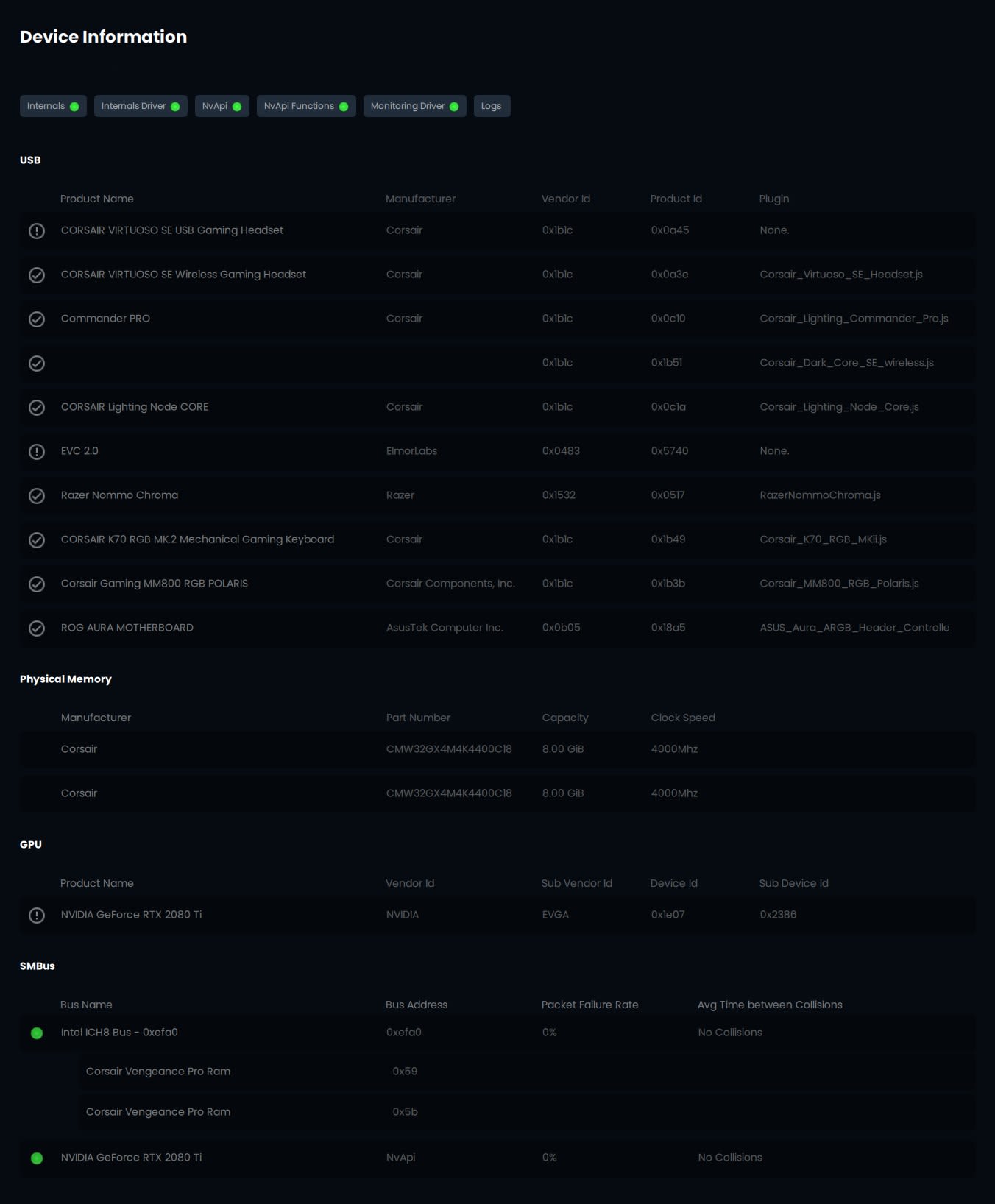Image resolution: width=995 pixels, height=1204 pixels.
Task: Click the Corsair_K70_RGB_MKii.js plugin name
Action: [x=824, y=539]
